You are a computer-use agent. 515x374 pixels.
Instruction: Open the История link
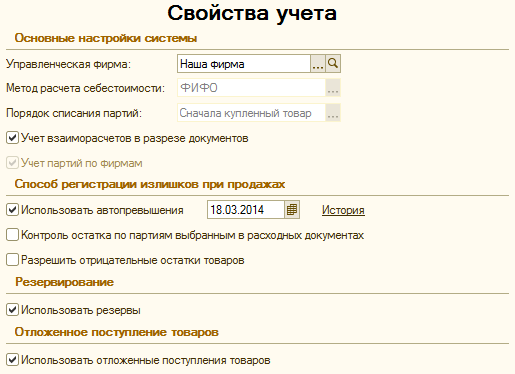(343, 210)
